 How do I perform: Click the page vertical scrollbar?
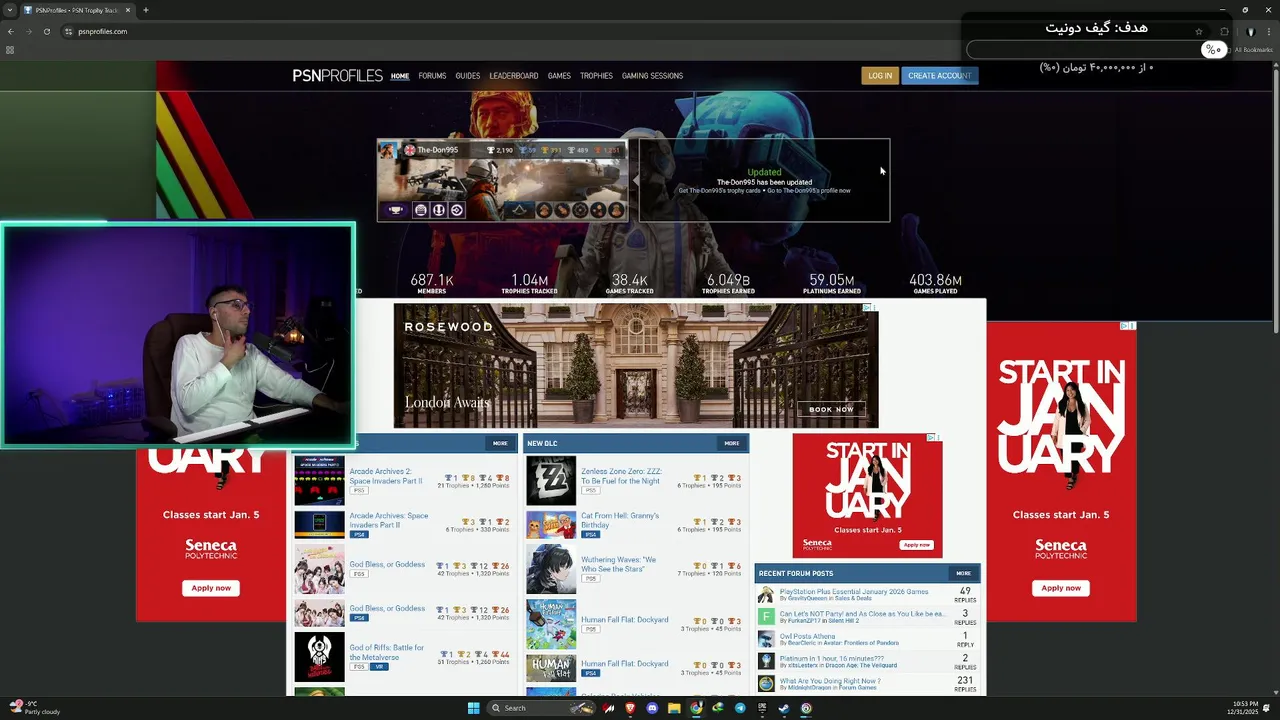(x=1275, y=200)
